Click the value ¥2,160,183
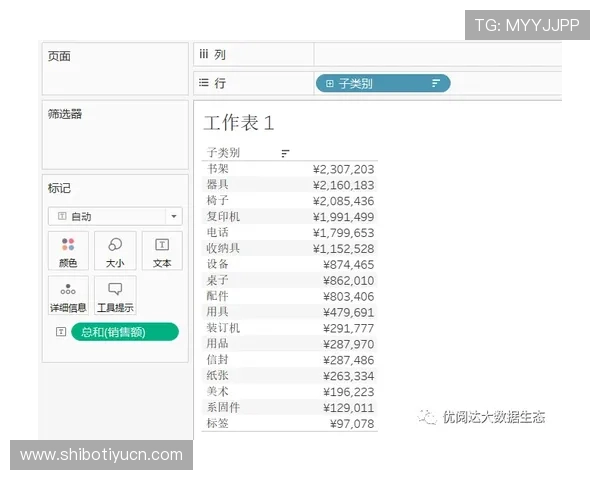This screenshot has height=480, width=600. pyautogui.click(x=343, y=185)
